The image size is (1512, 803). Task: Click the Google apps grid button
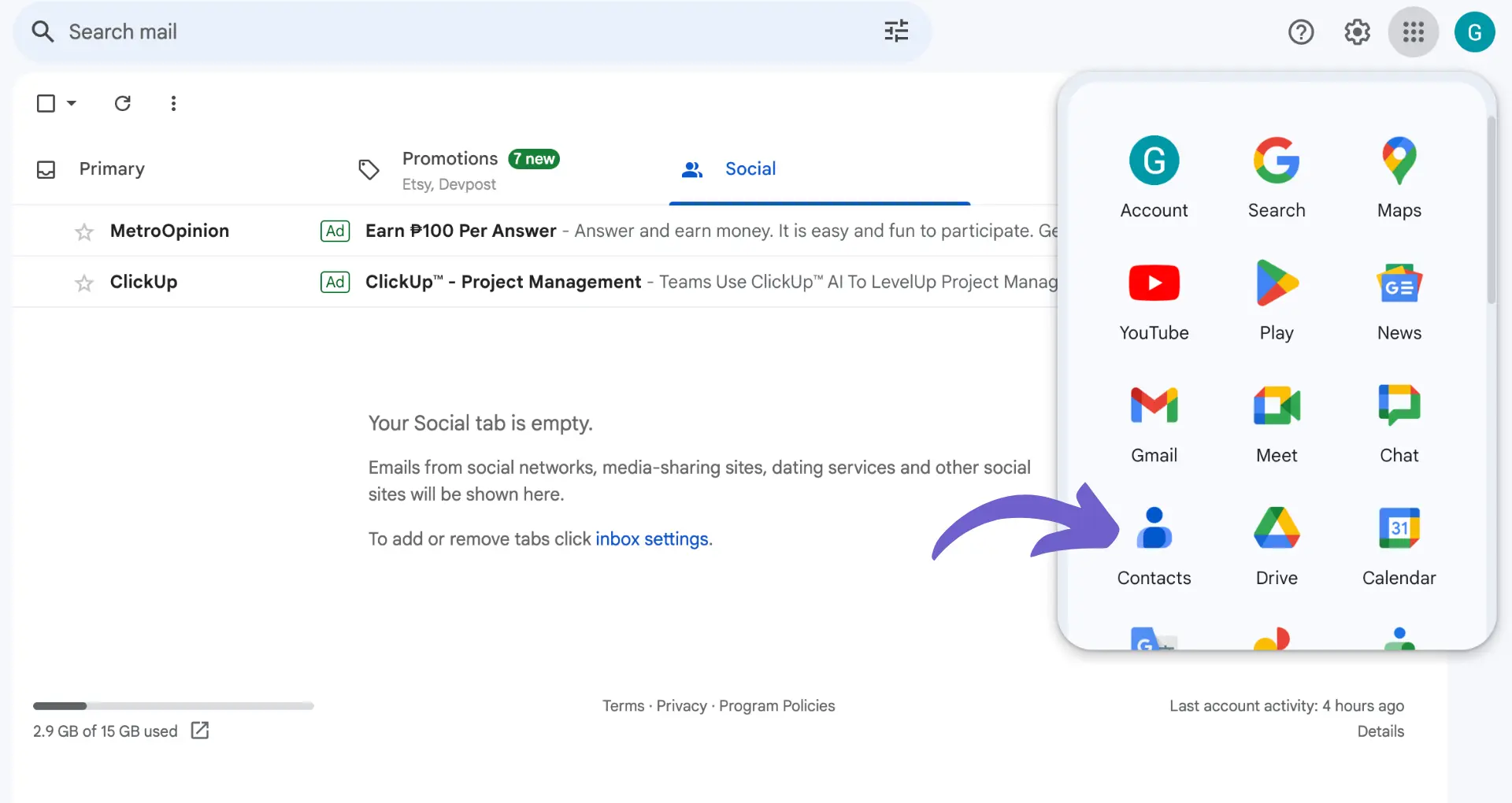point(1413,32)
